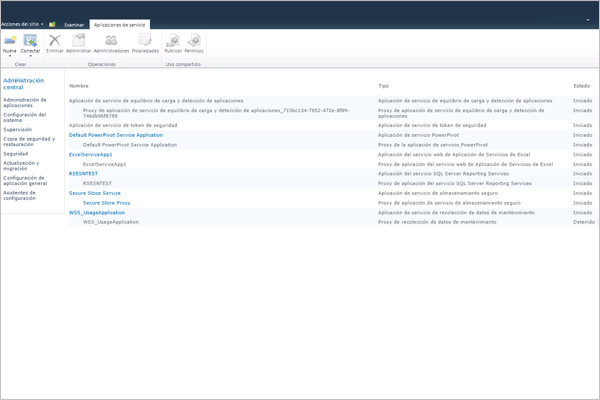The width and height of the screenshot is (600, 400).
Task: Click the Eliminar X icon
Action: pyautogui.click(x=55, y=40)
